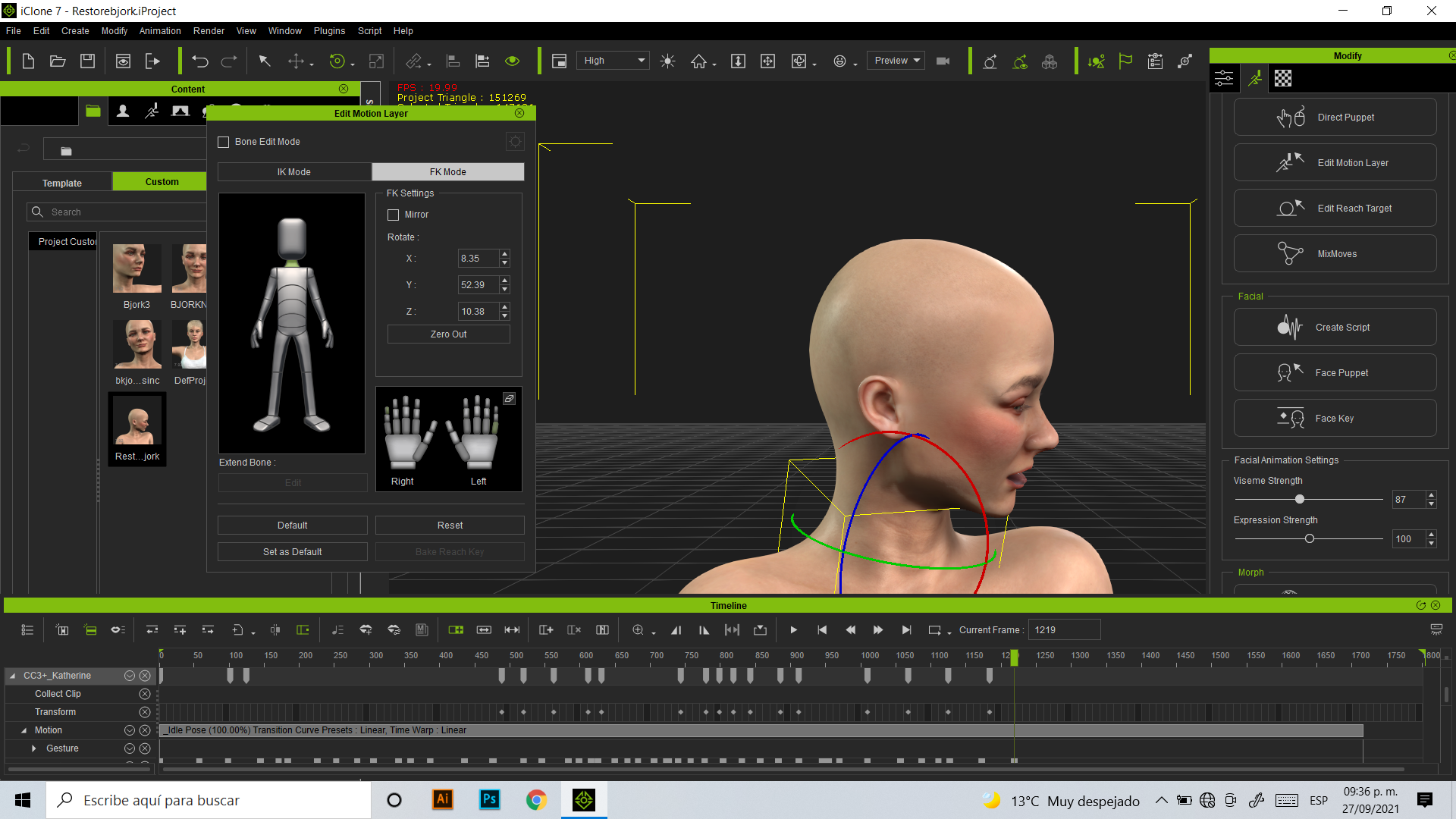Click the Home view icon
The height and width of the screenshot is (819, 1456).
coord(698,61)
